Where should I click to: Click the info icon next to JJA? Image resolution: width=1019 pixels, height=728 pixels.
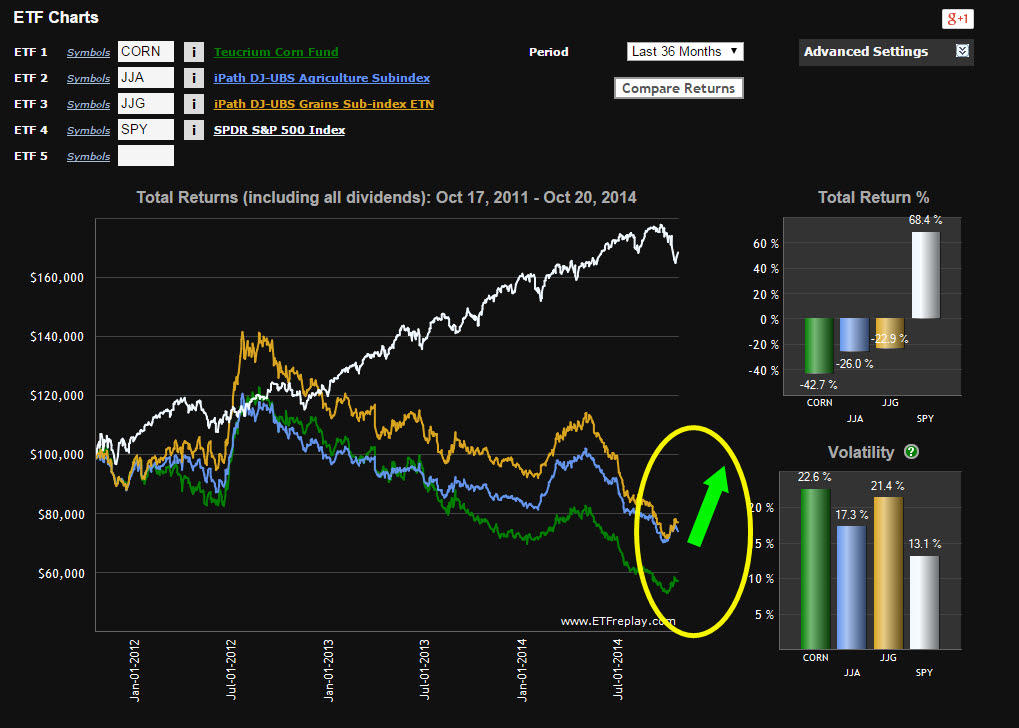[195, 78]
